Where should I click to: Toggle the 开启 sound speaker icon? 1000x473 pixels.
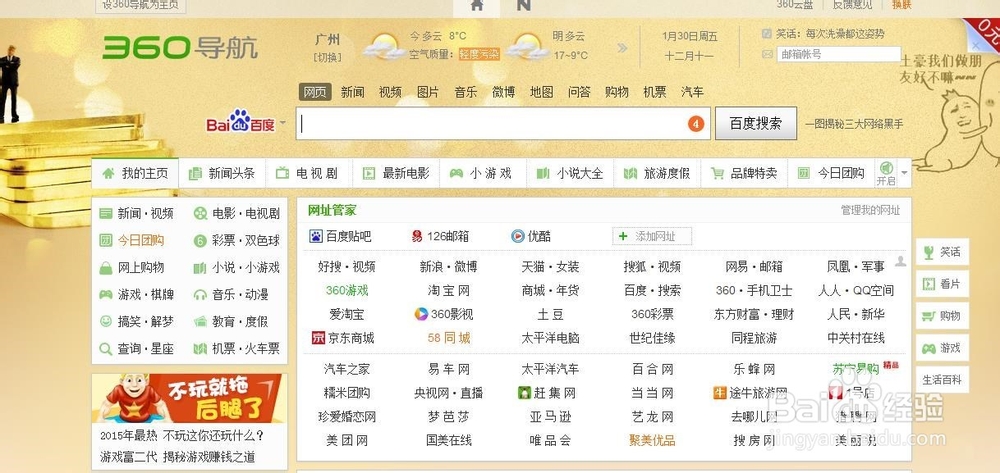tap(886, 168)
